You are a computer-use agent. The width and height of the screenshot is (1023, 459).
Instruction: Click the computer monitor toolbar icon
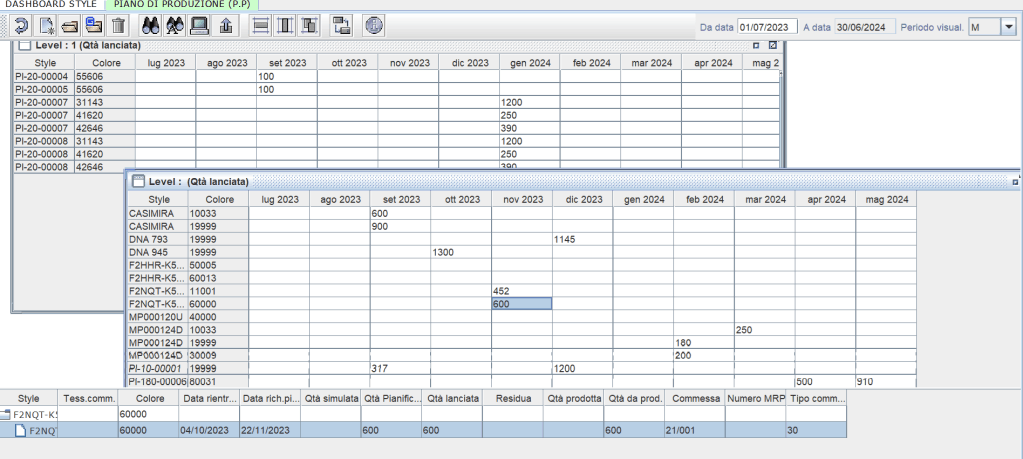tap(199, 26)
